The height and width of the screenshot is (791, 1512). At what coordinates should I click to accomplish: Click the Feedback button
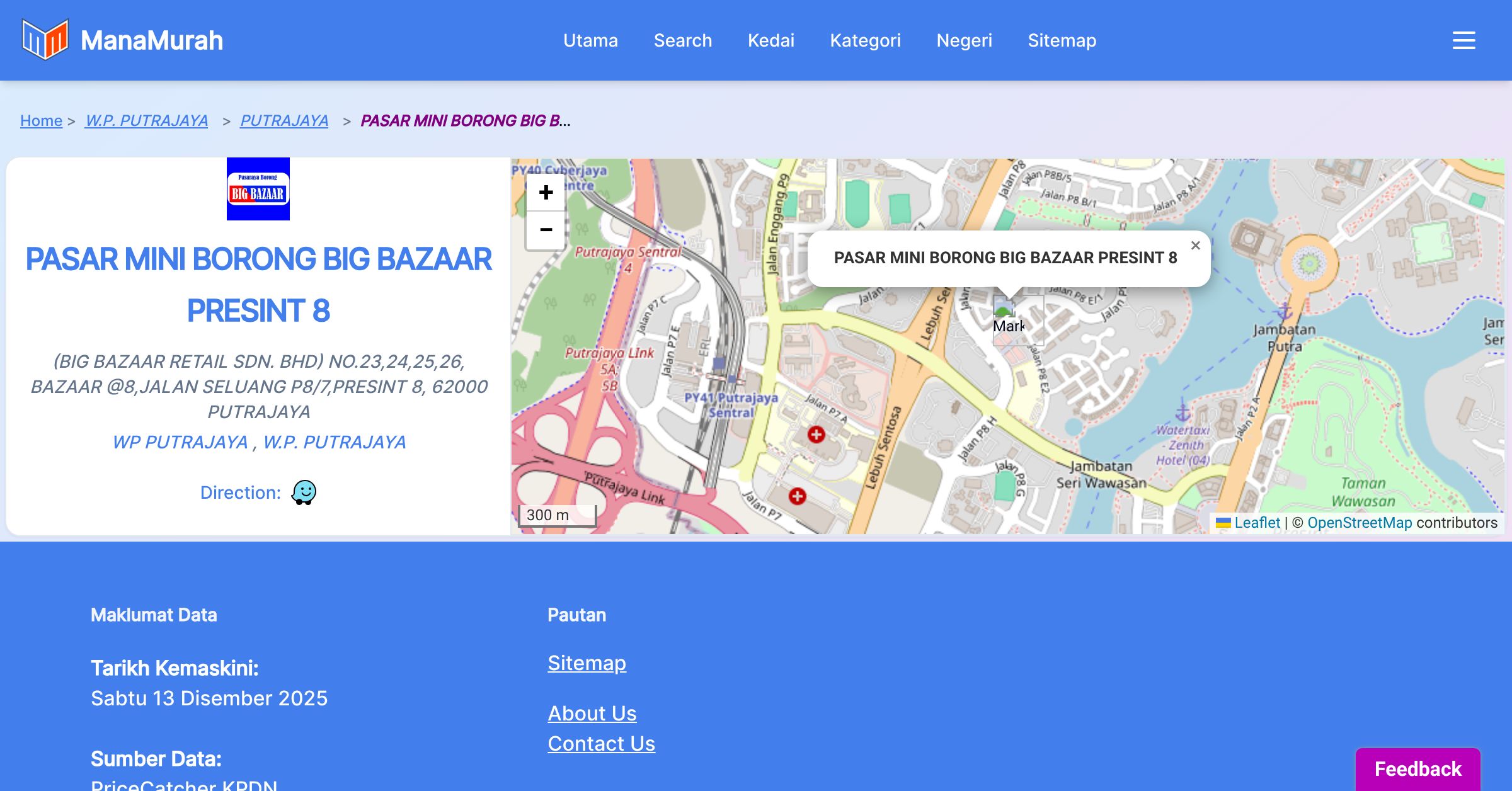[1417, 769]
